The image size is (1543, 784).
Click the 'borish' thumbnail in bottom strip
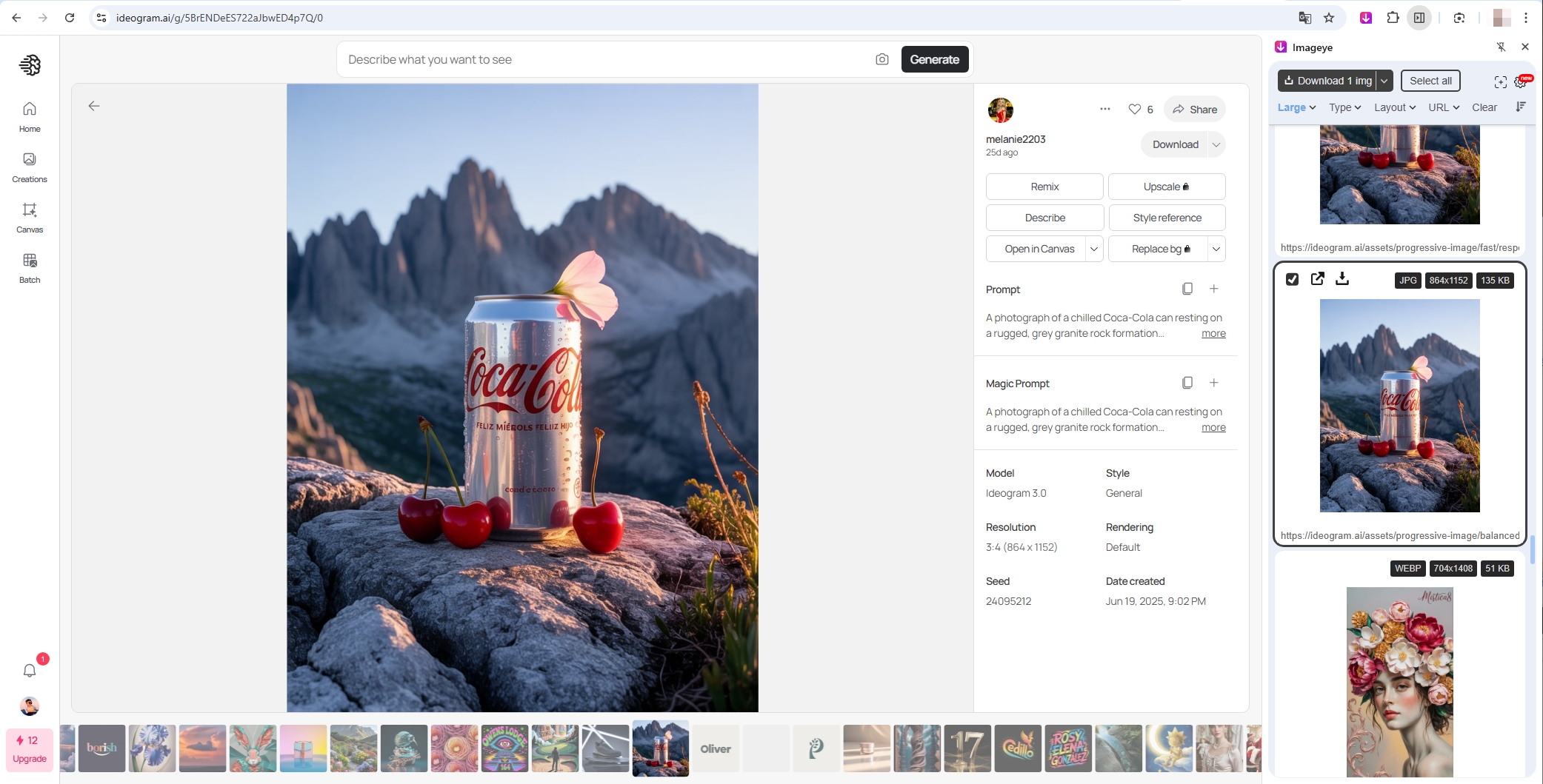101,748
